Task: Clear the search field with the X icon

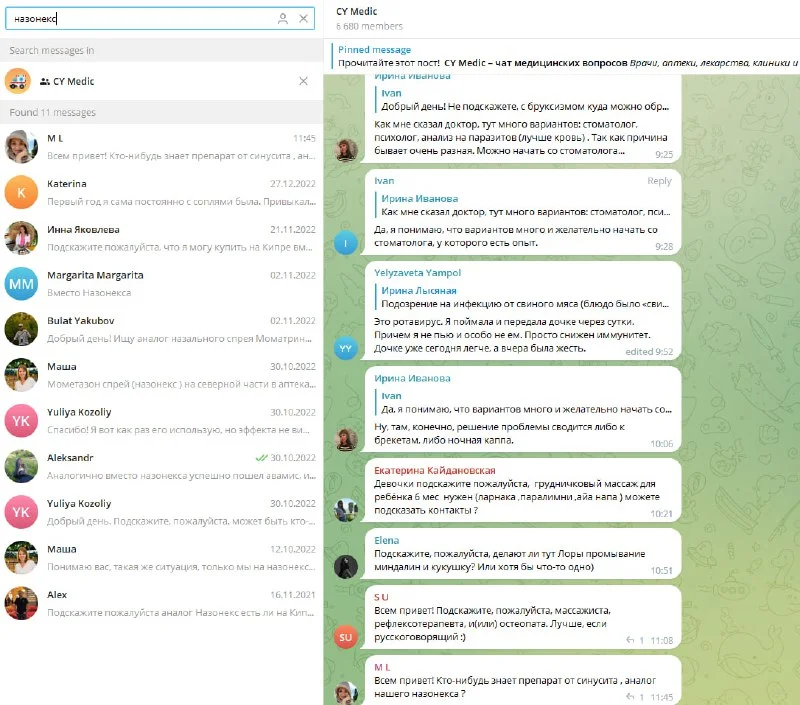Action: pos(303,18)
